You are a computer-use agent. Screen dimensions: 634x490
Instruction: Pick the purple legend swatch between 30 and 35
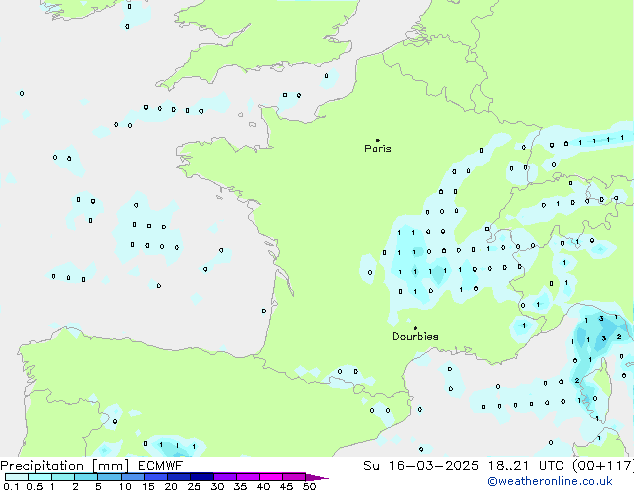[x=228, y=477]
